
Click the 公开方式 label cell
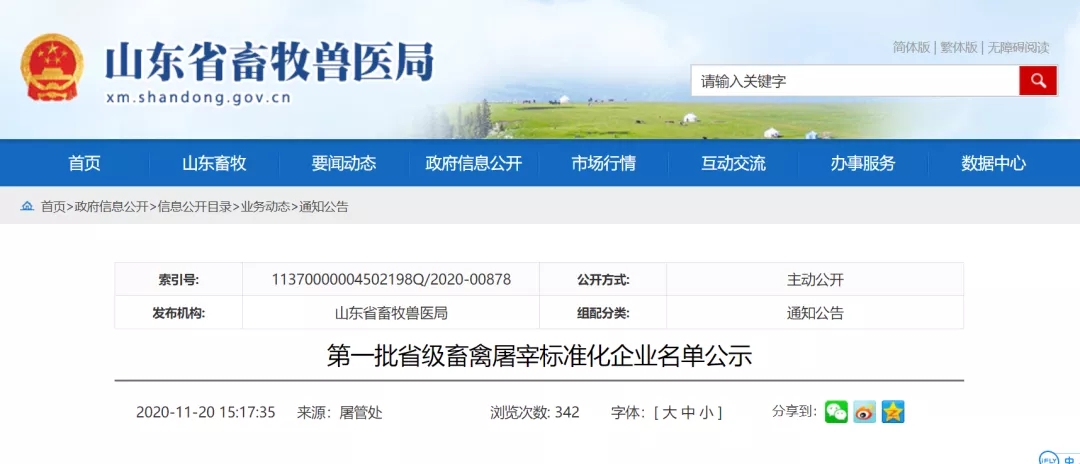[x=603, y=280]
